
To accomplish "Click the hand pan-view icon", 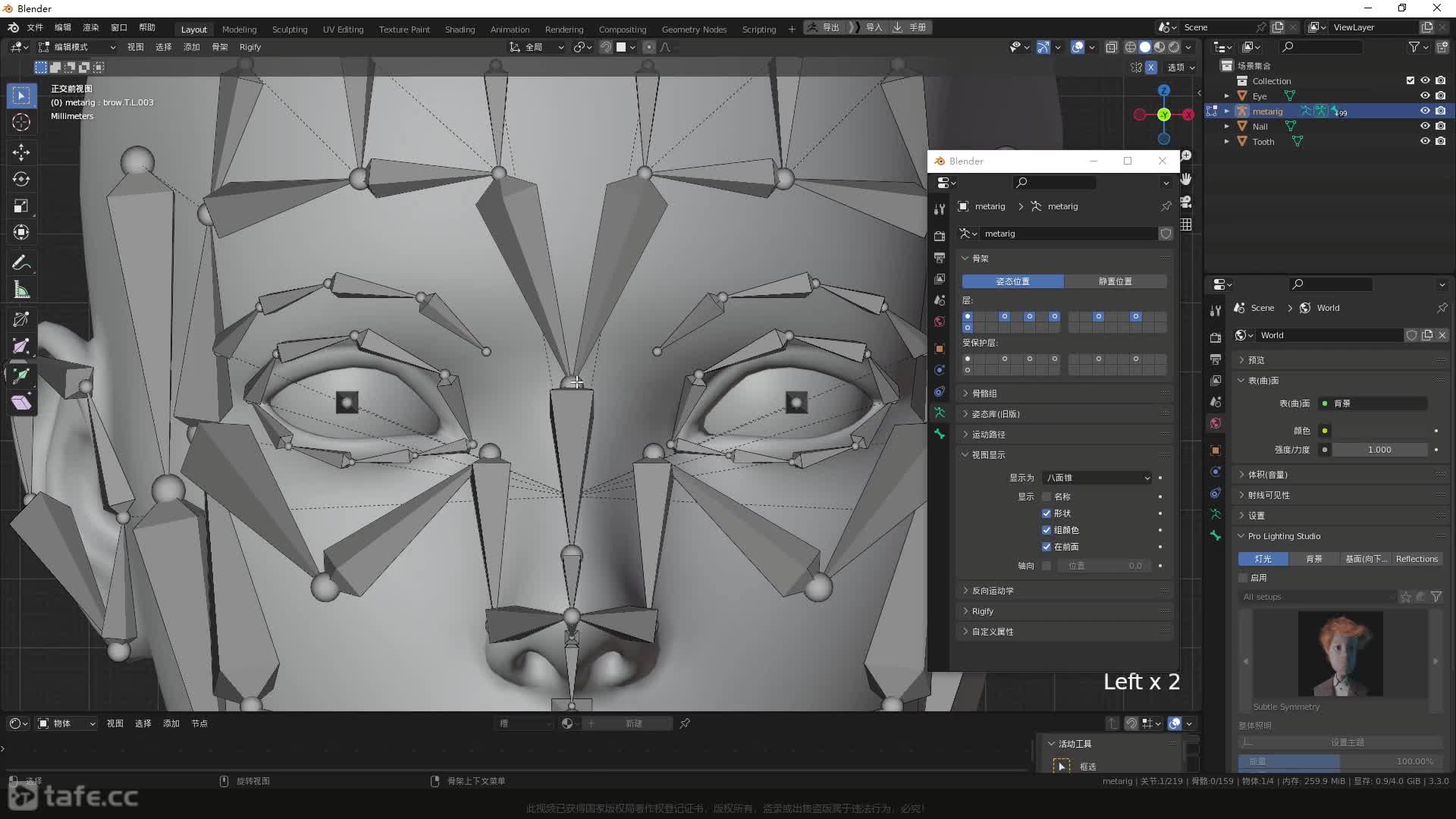I will [x=1186, y=179].
